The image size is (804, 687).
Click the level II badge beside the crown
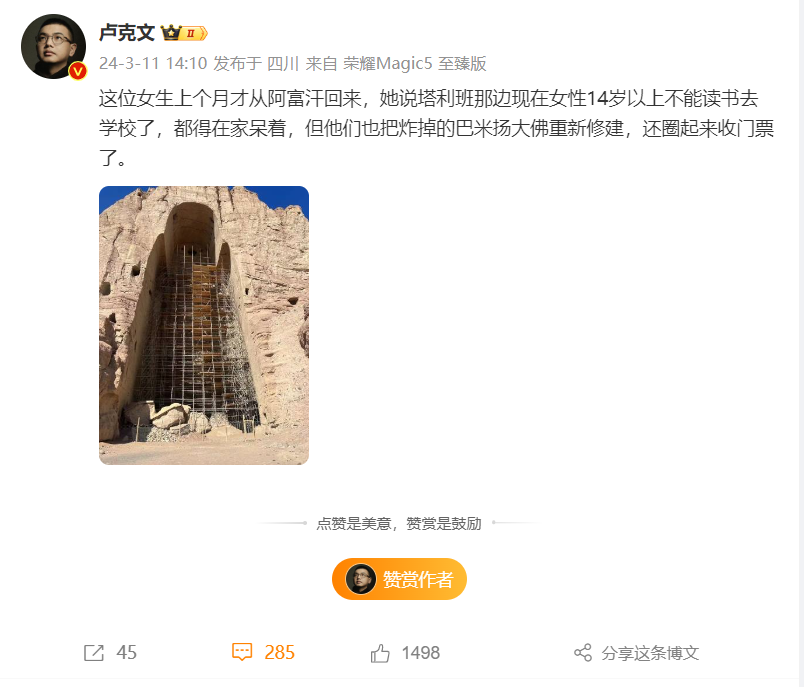click(x=194, y=33)
